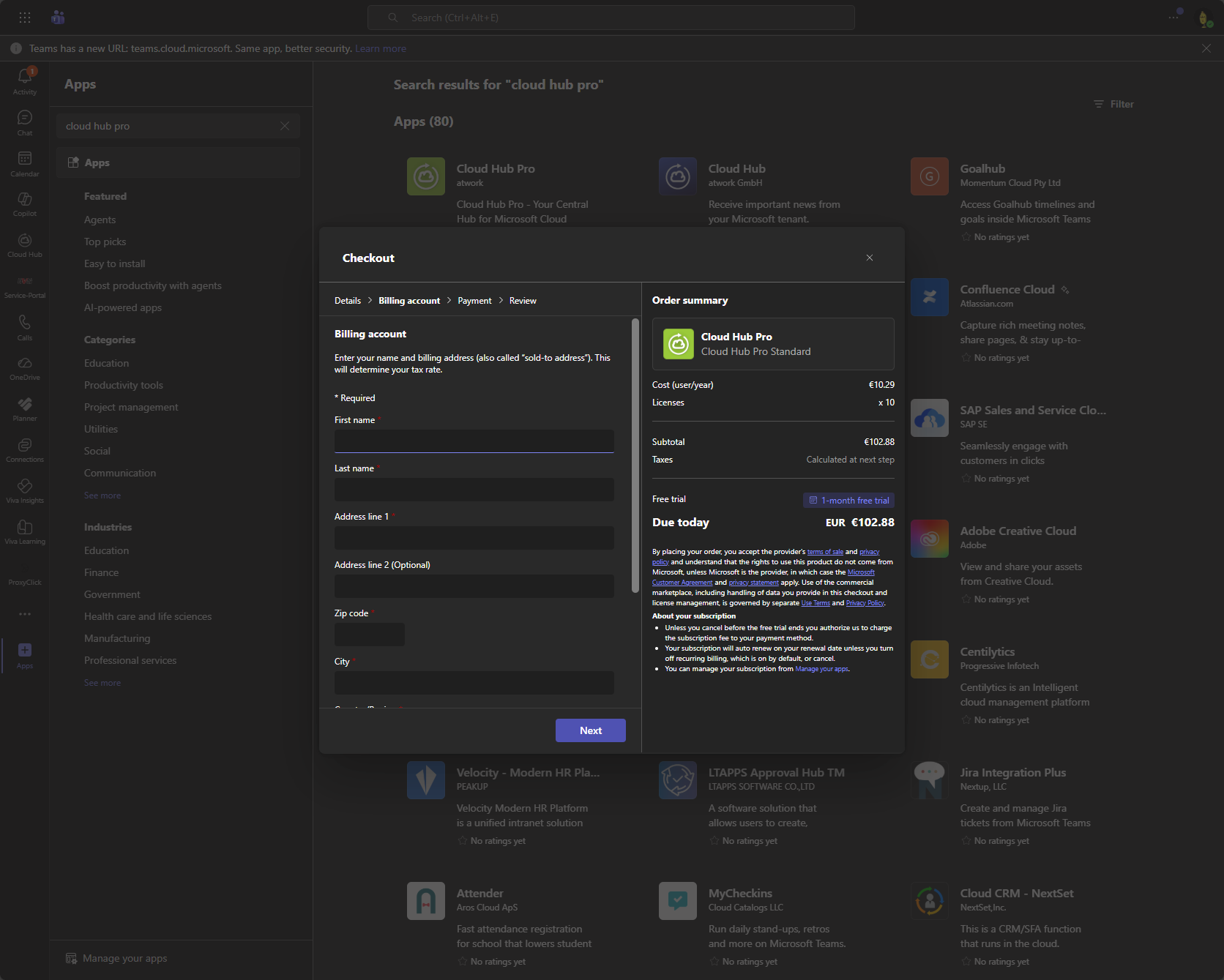This screenshot has width=1224, height=980.
Task: Click the Next button in Checkout
Action: [x=591, y=730]
